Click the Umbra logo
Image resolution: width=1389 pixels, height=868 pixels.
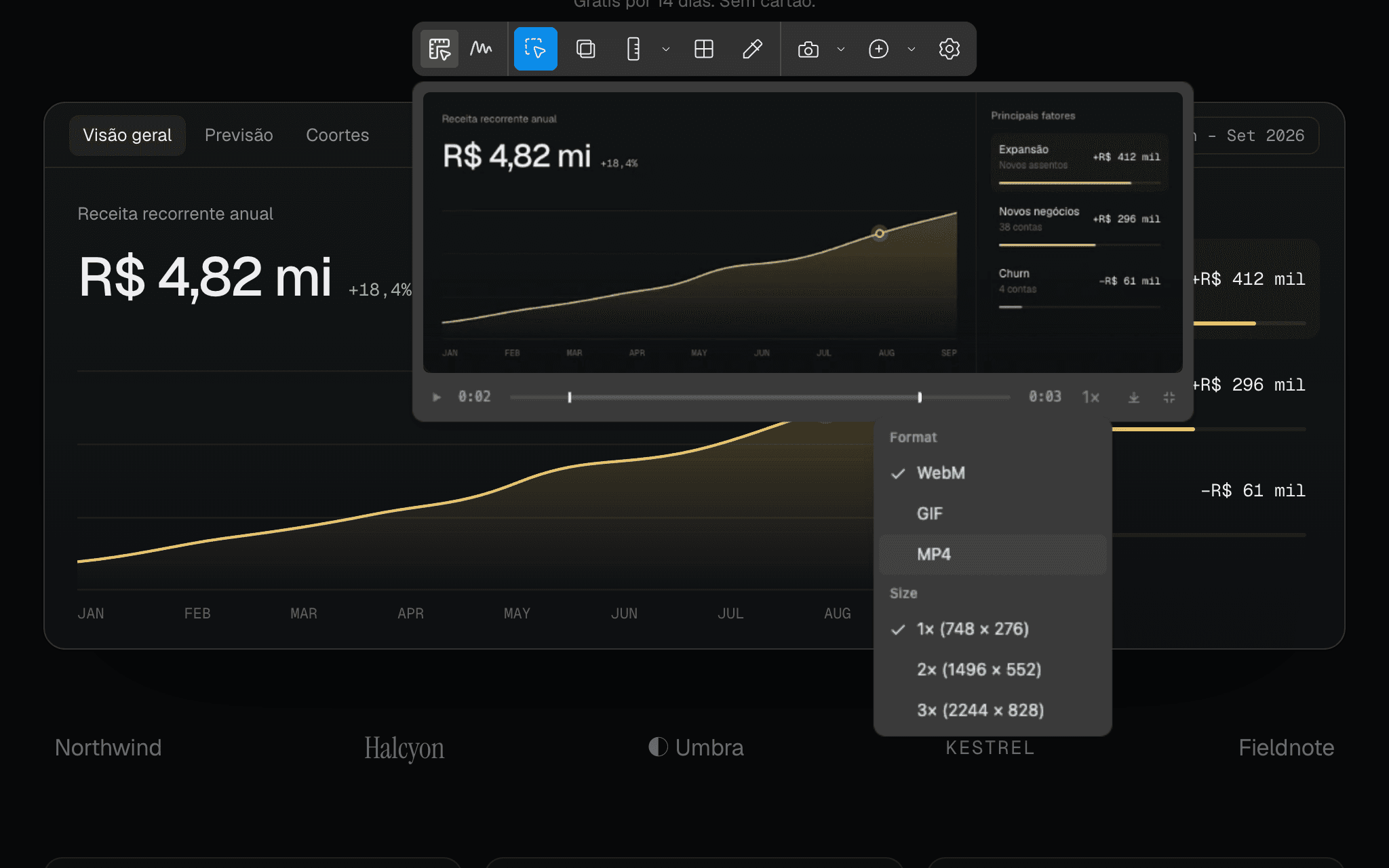coord(696,747)
